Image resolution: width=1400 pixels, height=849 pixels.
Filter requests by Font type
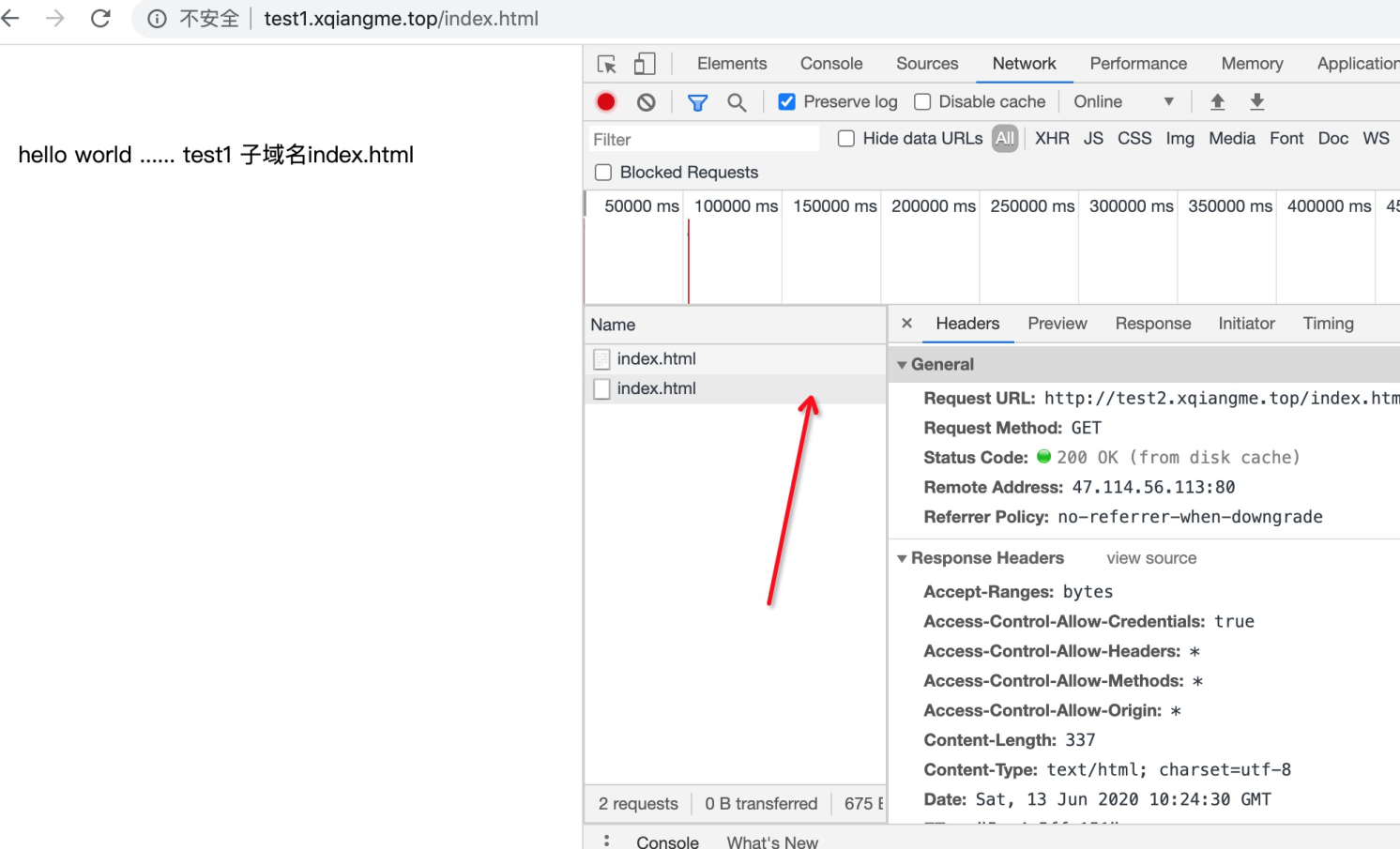click(1286, 139)
